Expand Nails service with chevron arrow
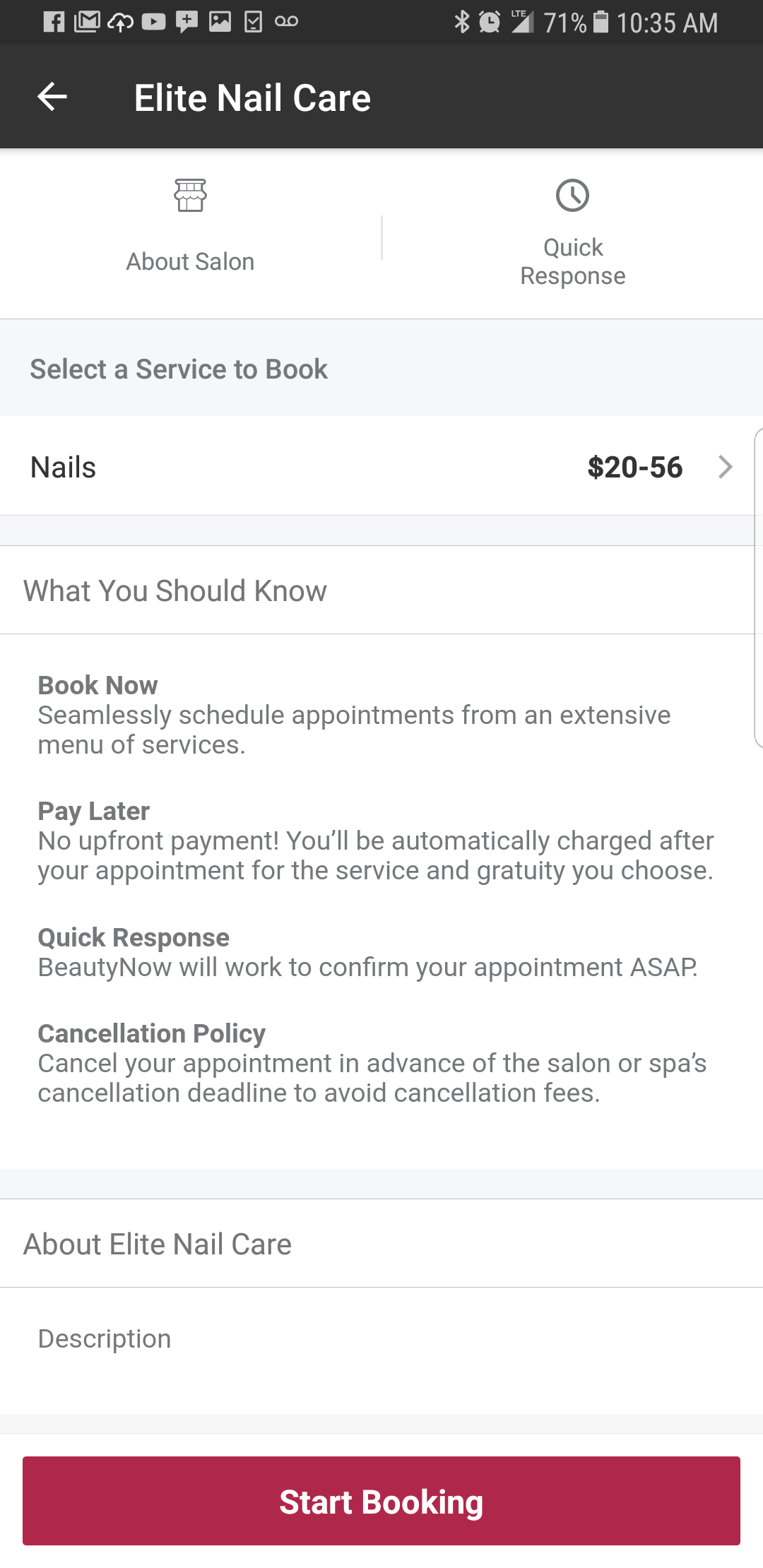 [725, 467]
